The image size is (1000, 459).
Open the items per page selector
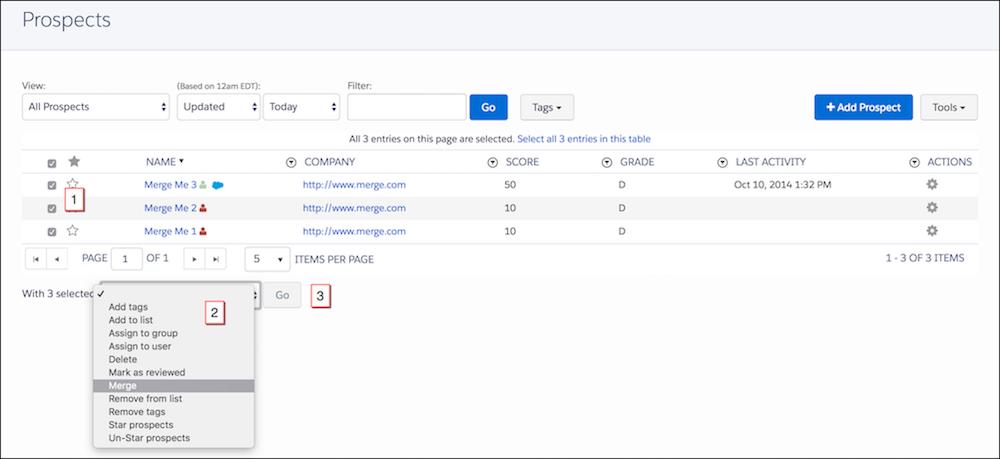(267, 258)
